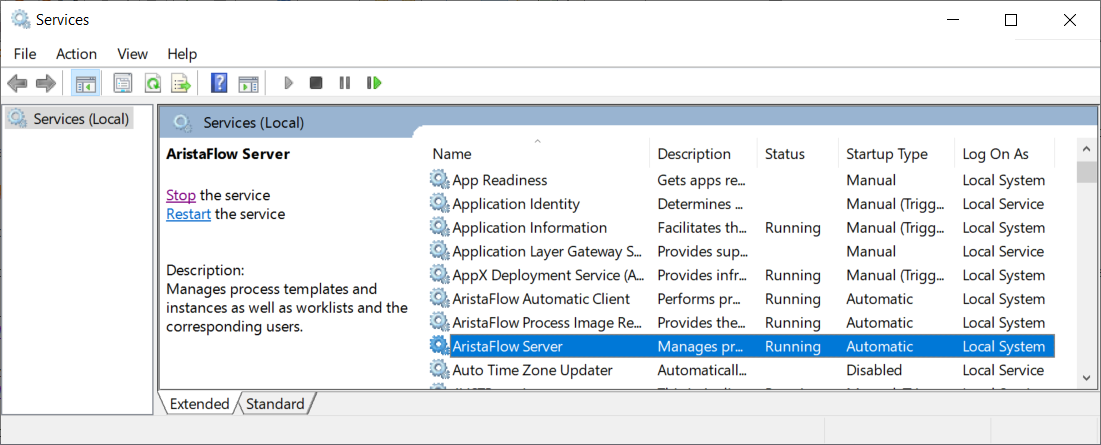
Task: Click the Services title bar gear icon
Action: pos(21,20)
